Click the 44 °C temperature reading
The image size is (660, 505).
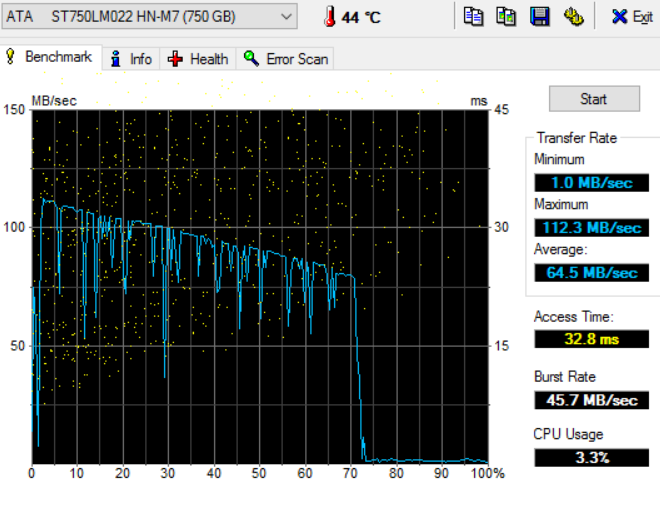click(x=361, y=17)
